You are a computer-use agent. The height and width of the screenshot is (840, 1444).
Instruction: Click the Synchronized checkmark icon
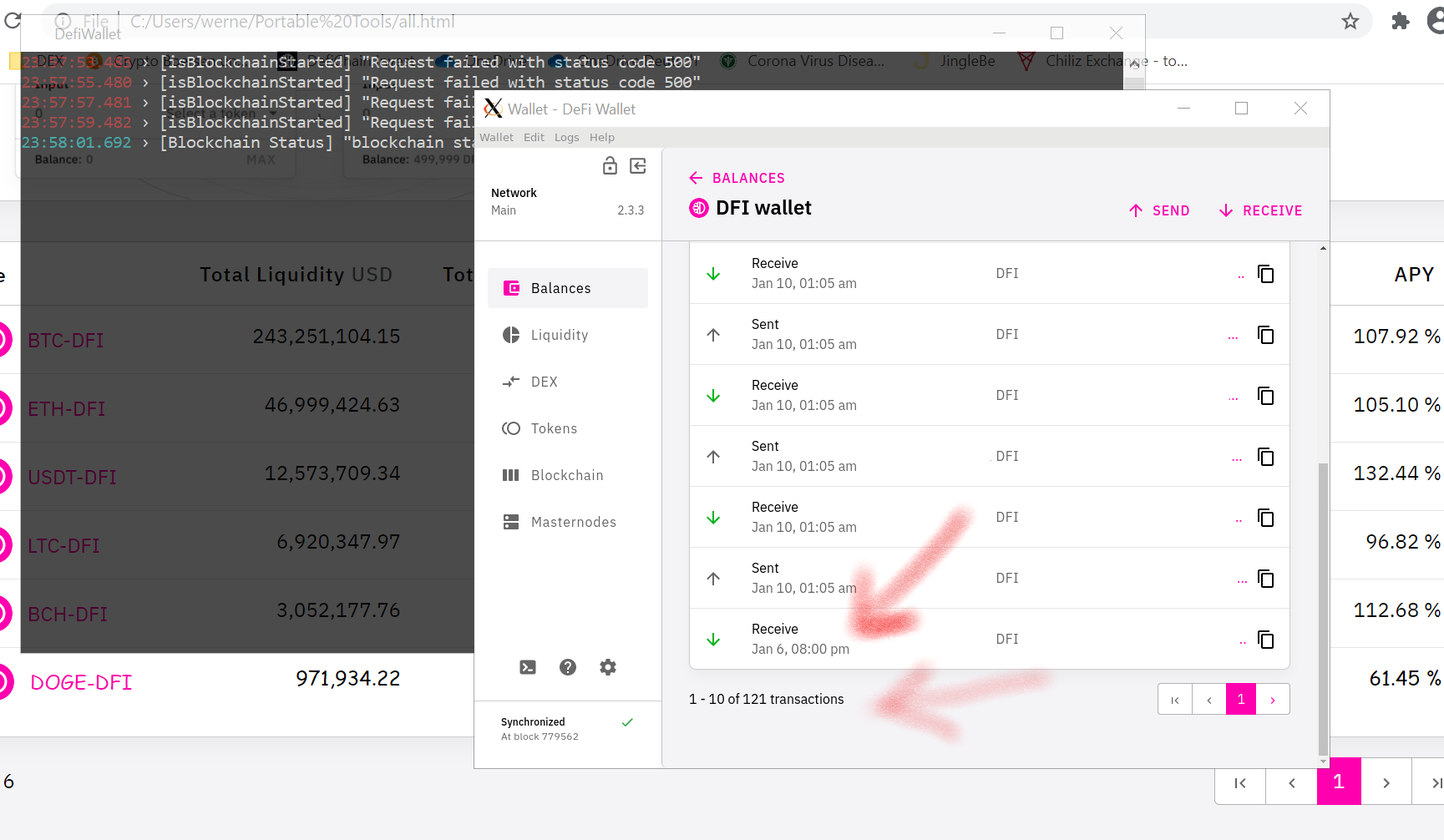click(x=627, y=722)
